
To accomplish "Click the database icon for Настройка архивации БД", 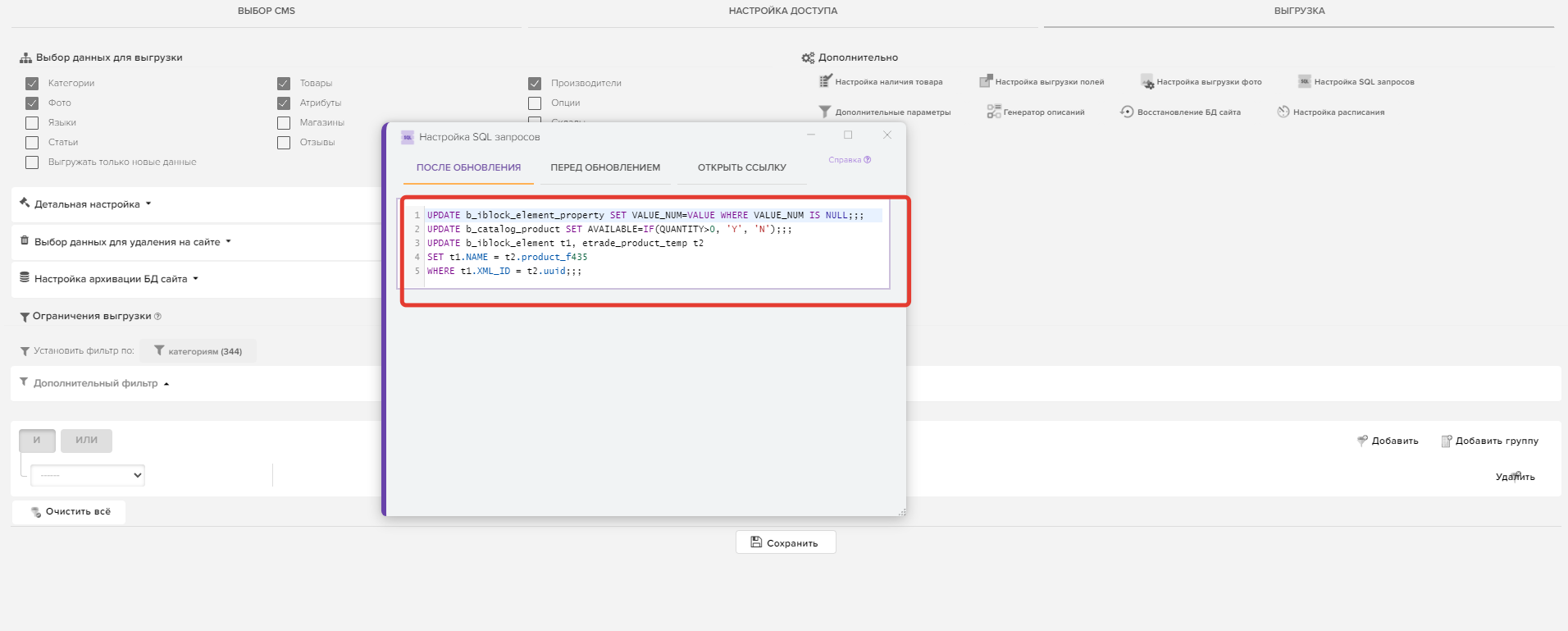I will pyautogui.click(x=25, y=277).
